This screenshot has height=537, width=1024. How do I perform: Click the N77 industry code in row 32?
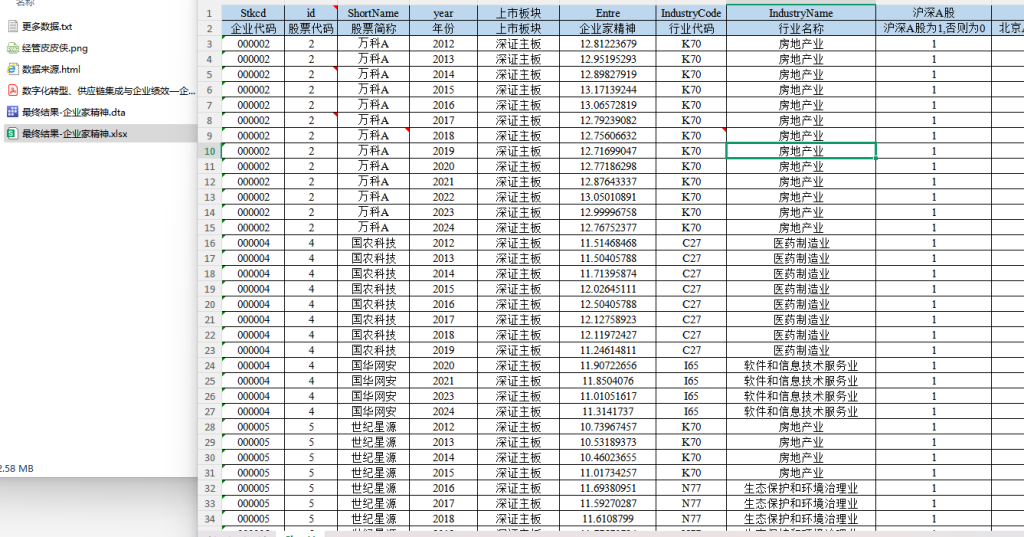pyautogui.click(x=691, y=488)
